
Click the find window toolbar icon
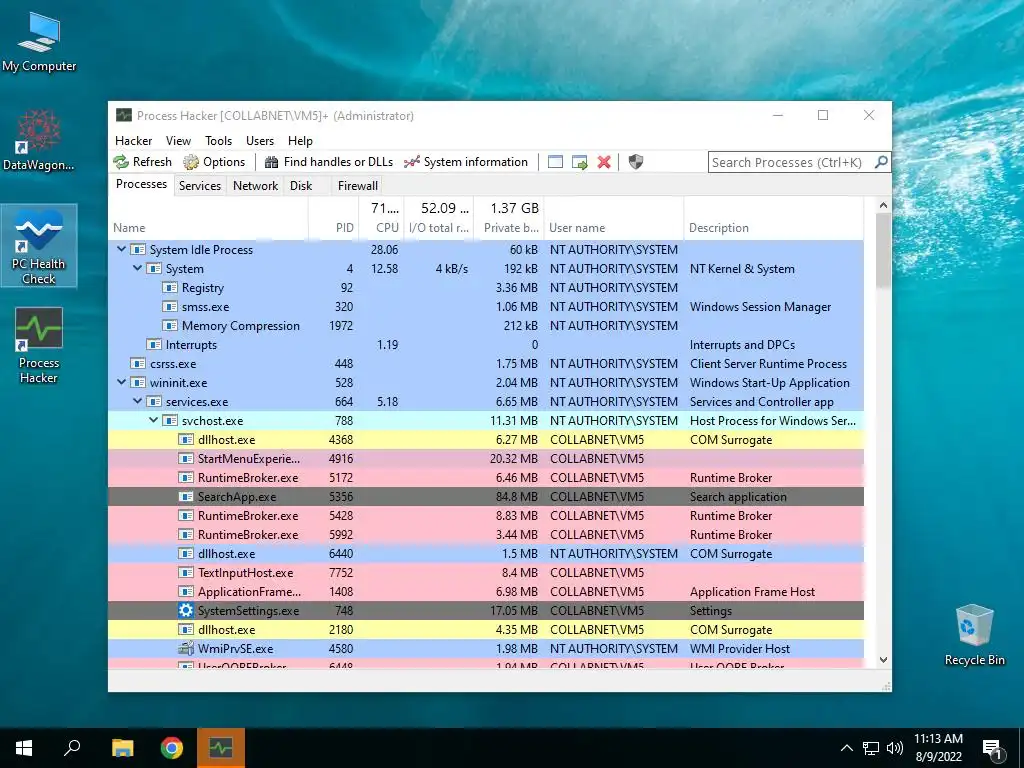[555, 162]
